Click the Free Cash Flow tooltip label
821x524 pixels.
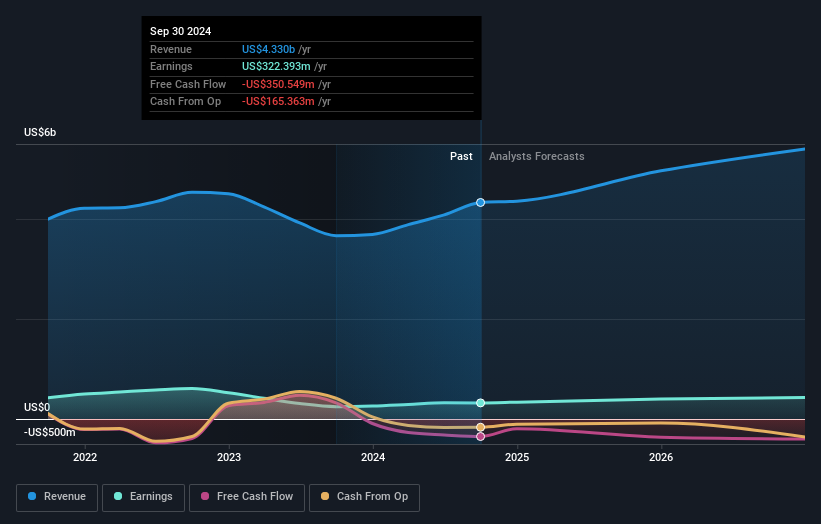click(188, 84)
